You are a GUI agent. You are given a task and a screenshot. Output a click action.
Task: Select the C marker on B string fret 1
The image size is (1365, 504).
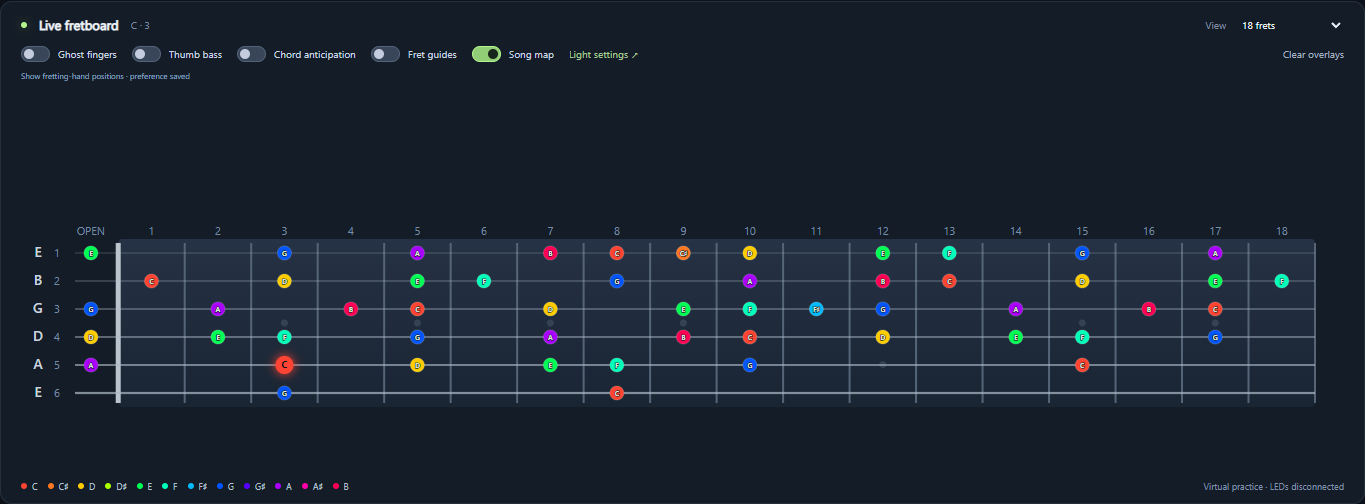[151, 281]
